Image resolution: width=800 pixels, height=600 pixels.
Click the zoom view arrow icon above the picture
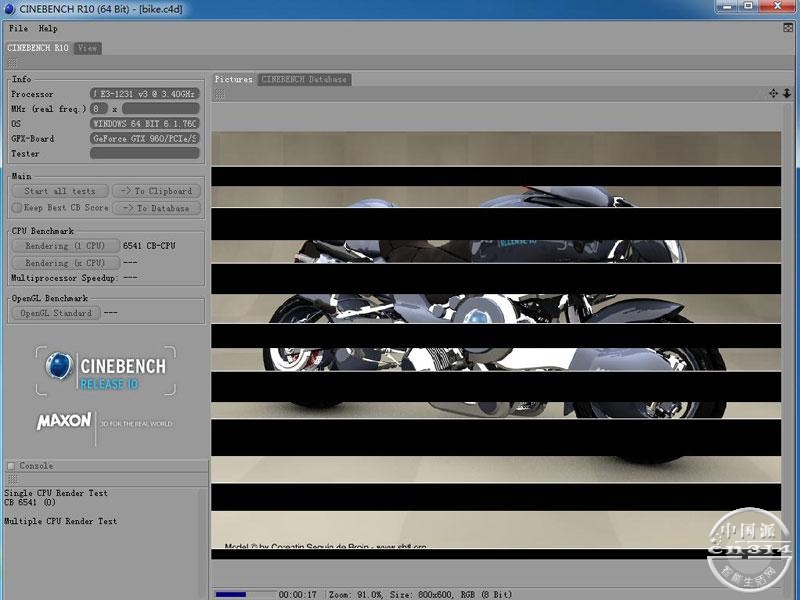[x=787, y=93]
